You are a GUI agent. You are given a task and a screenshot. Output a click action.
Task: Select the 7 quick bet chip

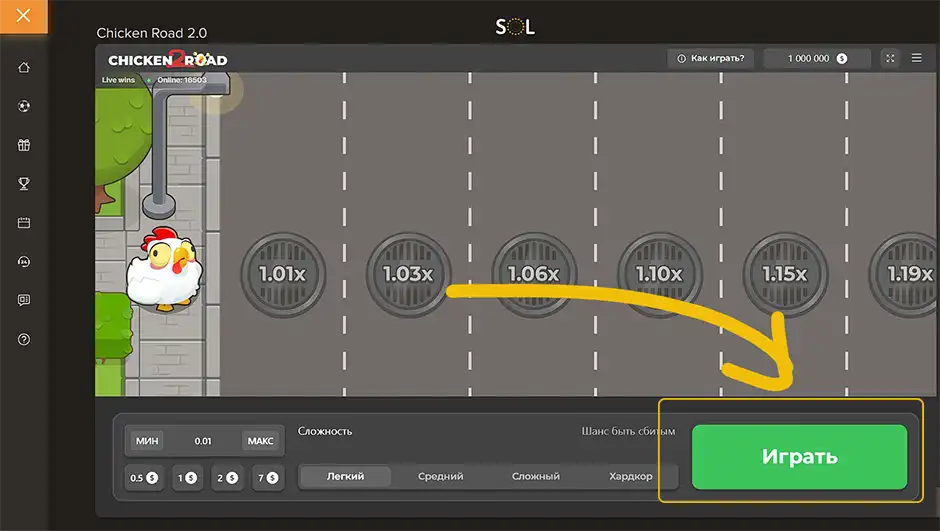tap(268, 478)
